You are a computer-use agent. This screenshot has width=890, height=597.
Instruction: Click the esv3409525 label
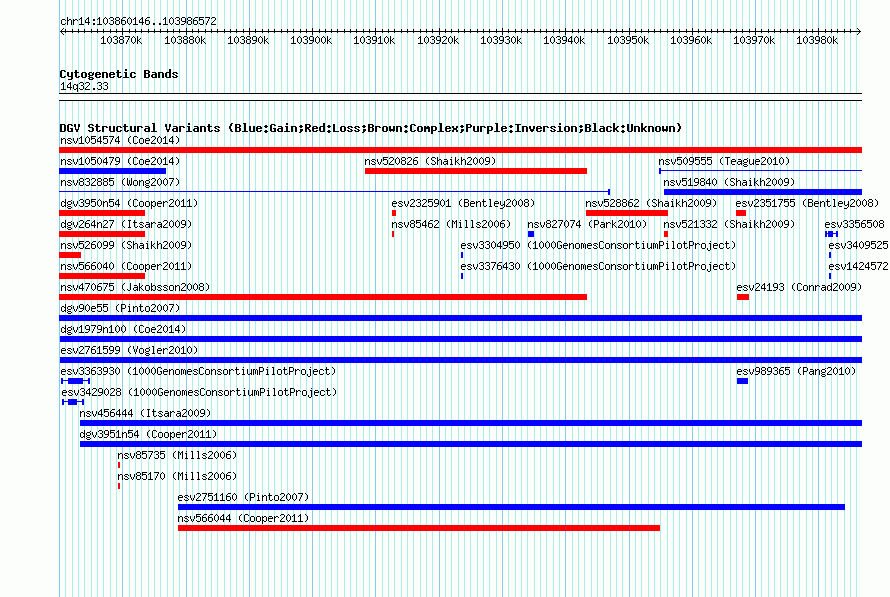pos(858,245)
